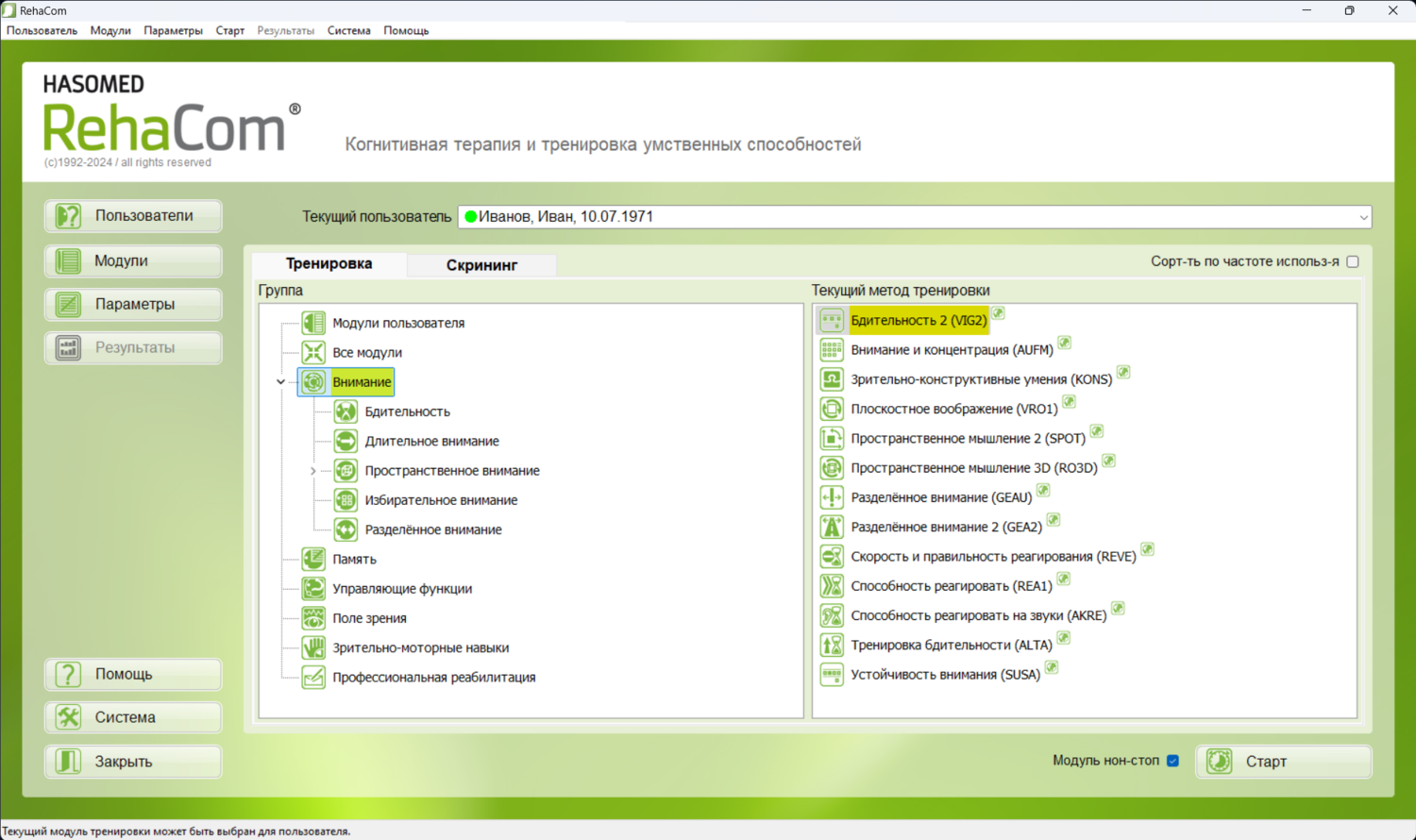Click the Пользователи sidebar button
Screen dimensions: 1416x840
[x=133, y=216]
